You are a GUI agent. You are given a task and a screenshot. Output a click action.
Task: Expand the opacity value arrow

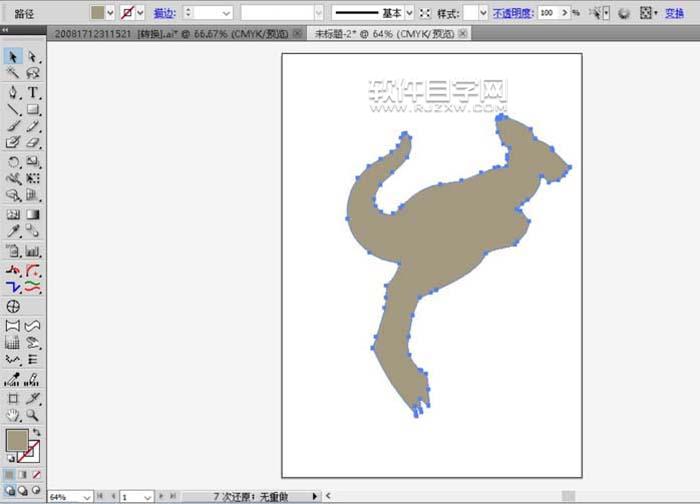pos(565,13)
